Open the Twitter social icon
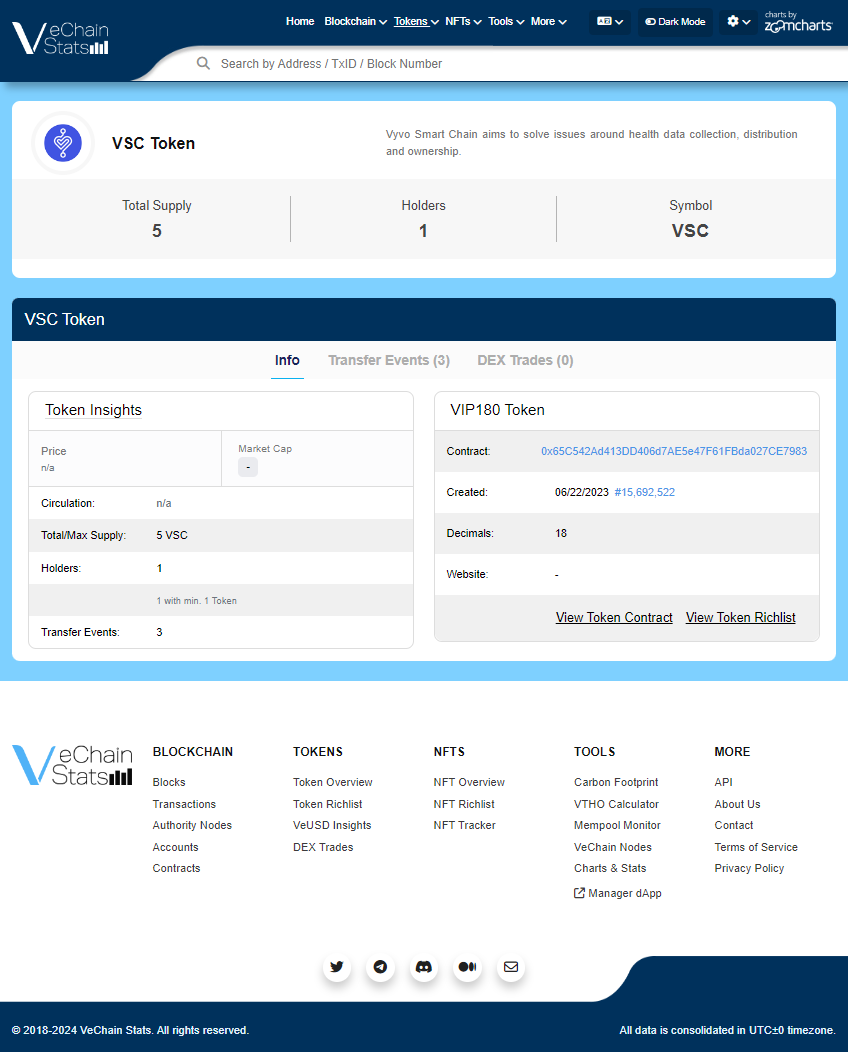This screenshot has width=848, height=1052. tap(337, 967)
